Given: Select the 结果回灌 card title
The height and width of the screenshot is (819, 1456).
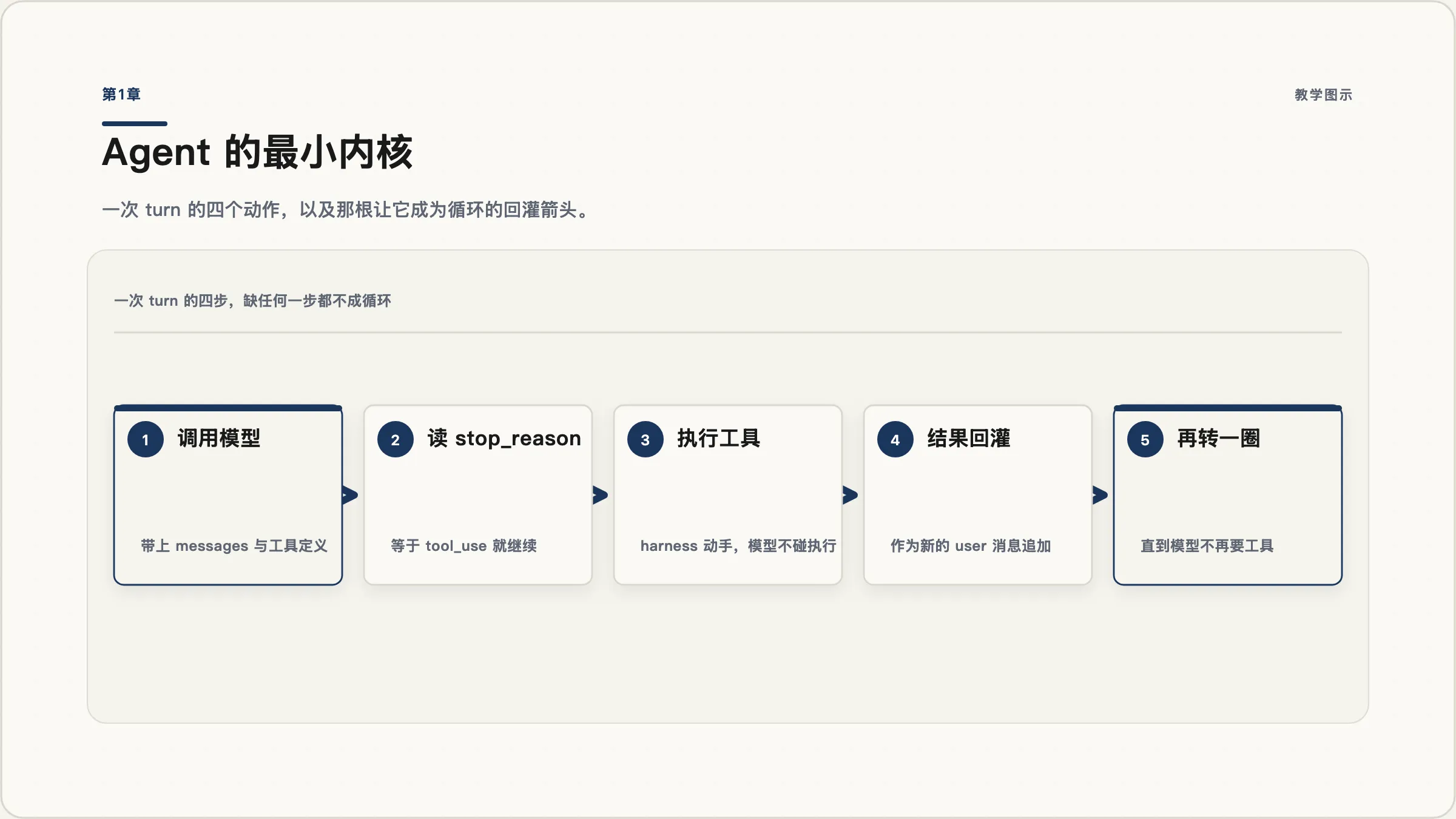Looking at the screenshot, I should click(969, 438).
